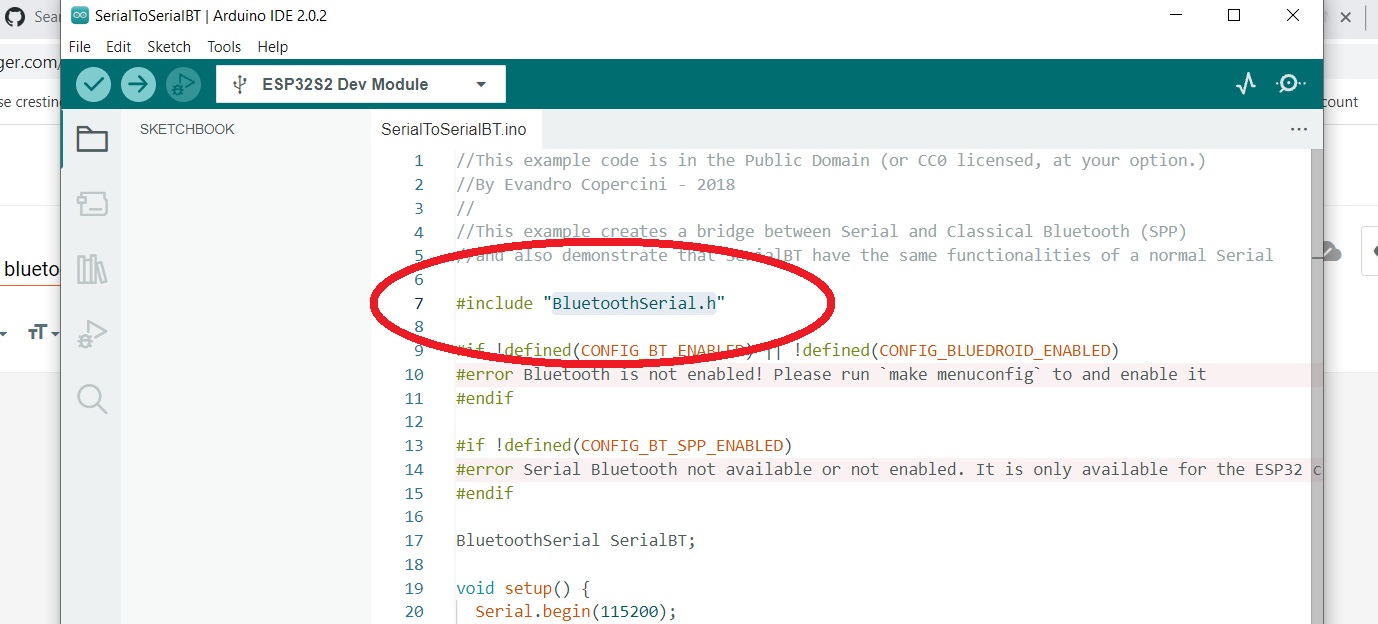Click line number 17 in the gutter

[x=414, y=540]
